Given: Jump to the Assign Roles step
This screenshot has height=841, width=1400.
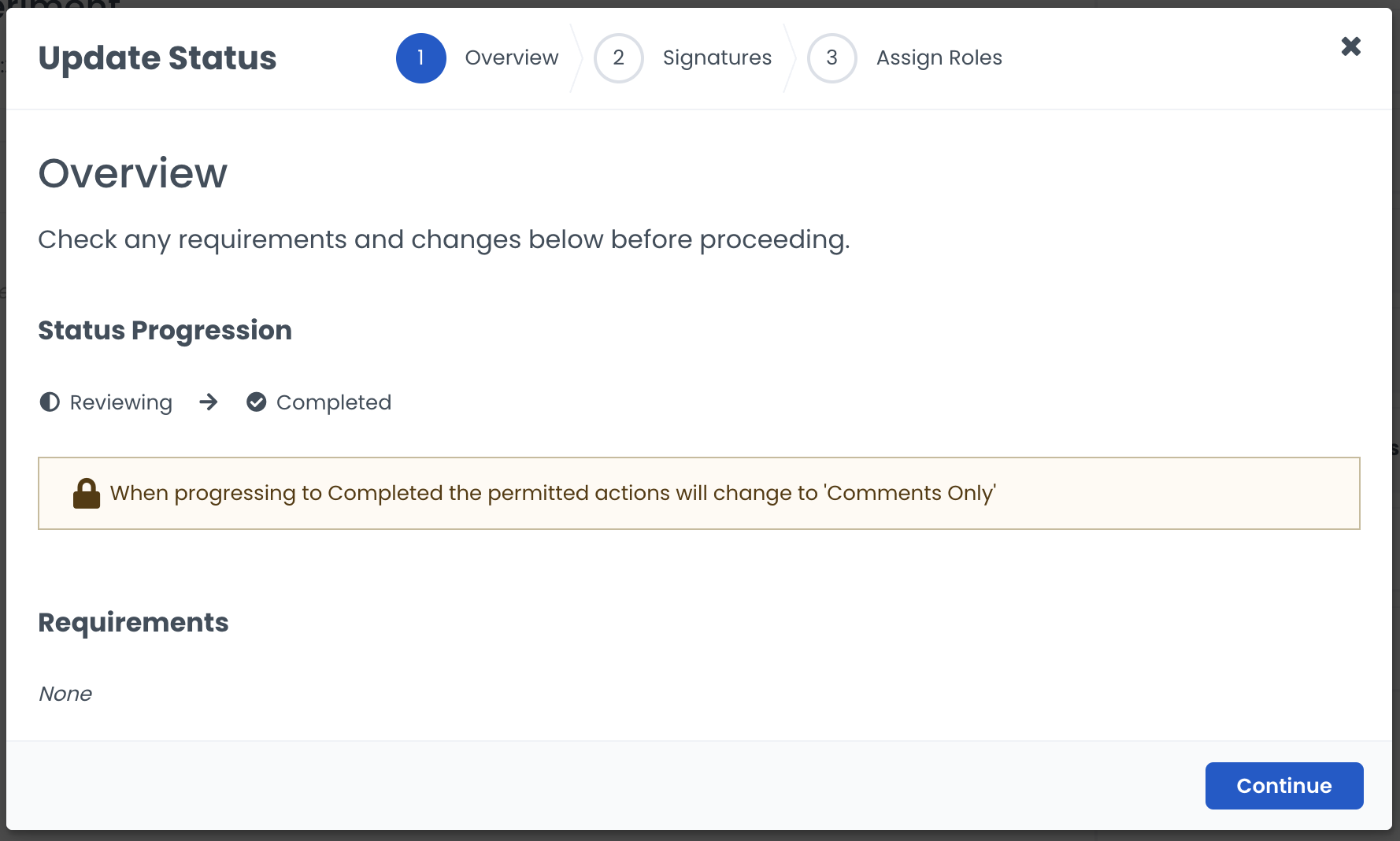Looking at the screenshot, I should [939, 58].
